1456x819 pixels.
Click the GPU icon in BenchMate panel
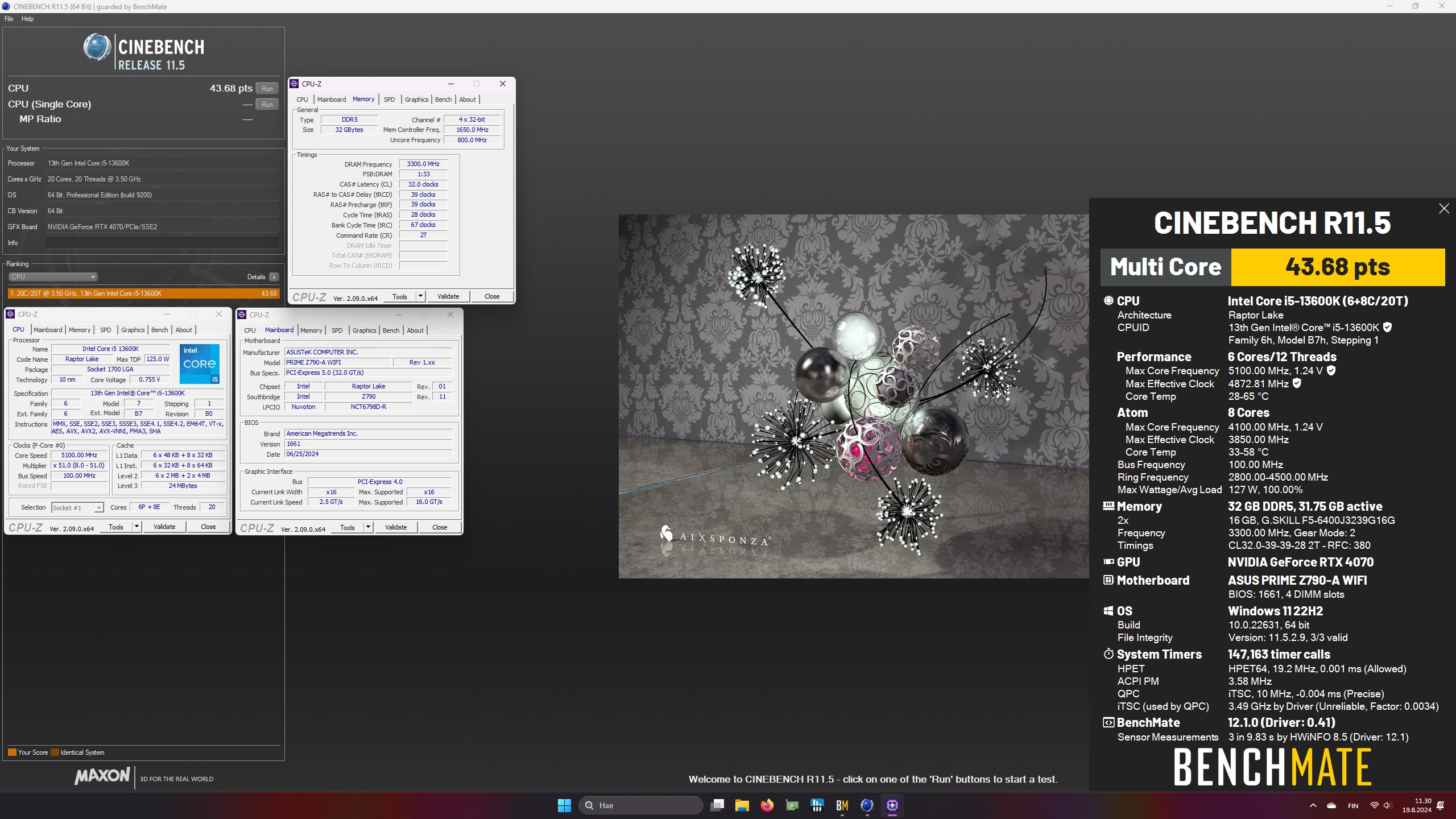pos(1108,562)
